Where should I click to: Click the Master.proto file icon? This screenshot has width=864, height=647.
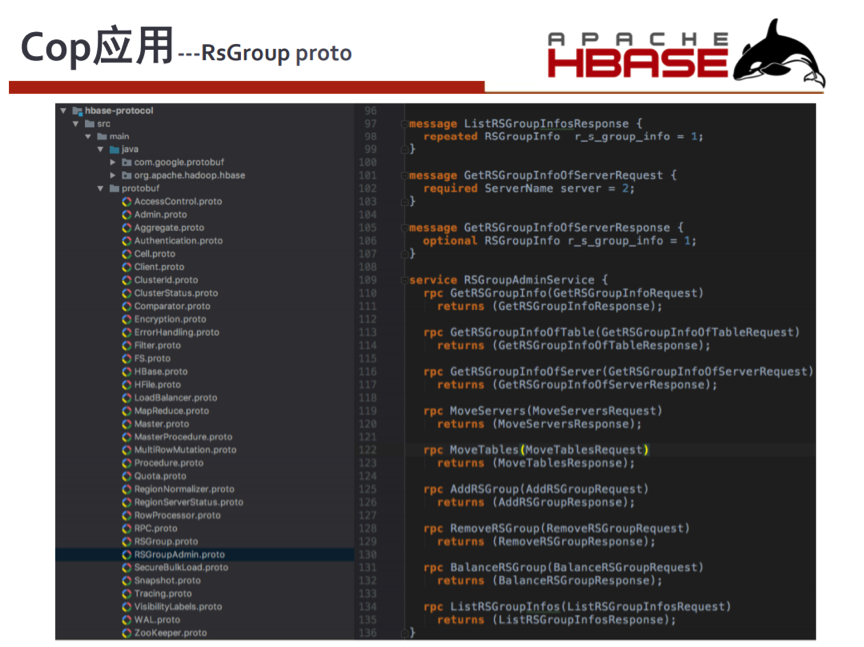click(x=127, y=424)
